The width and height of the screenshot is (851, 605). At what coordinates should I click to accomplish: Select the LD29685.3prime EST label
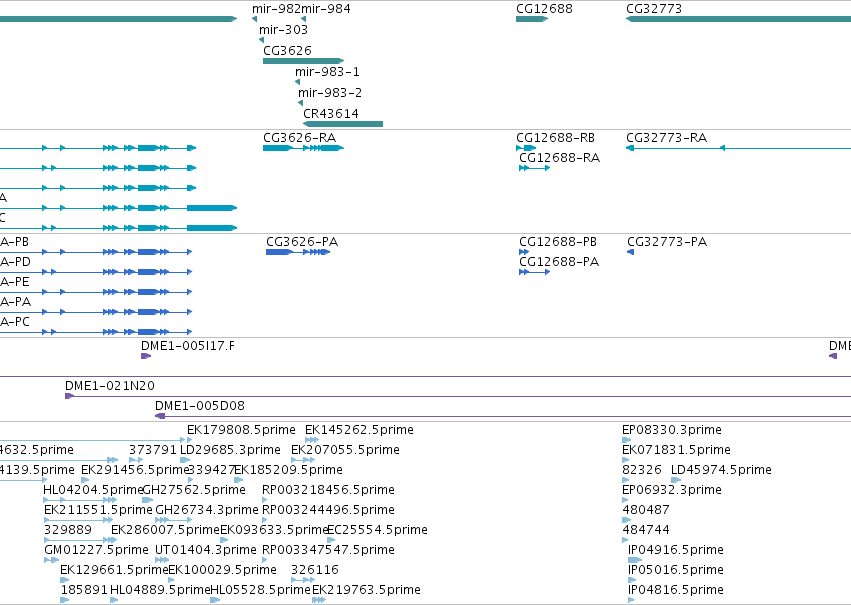(230, 450)
